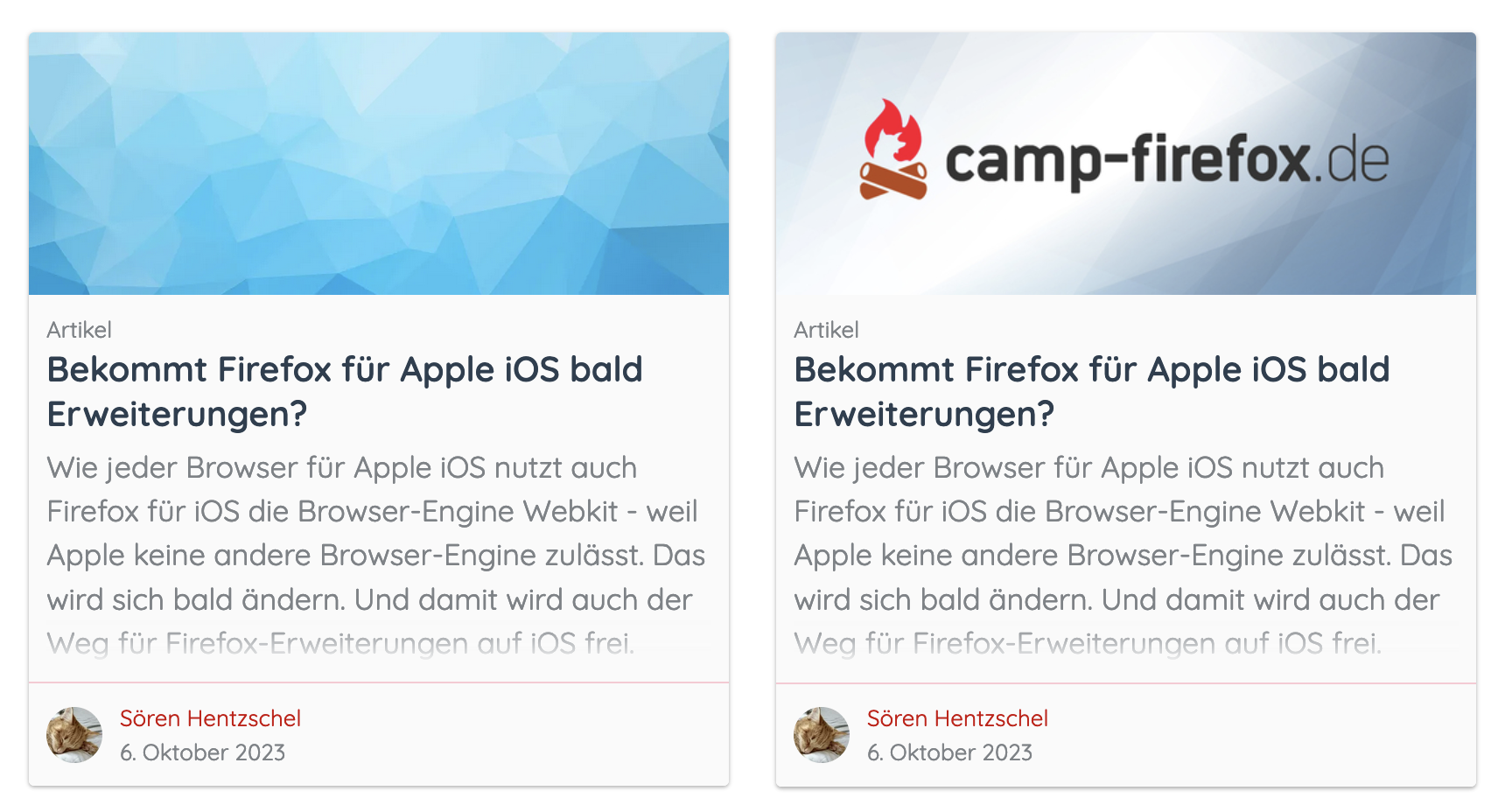Open right article titled 'Bekommt Firefox für Apple iOS bald'
The image size is (1498, 812).
1092,370
